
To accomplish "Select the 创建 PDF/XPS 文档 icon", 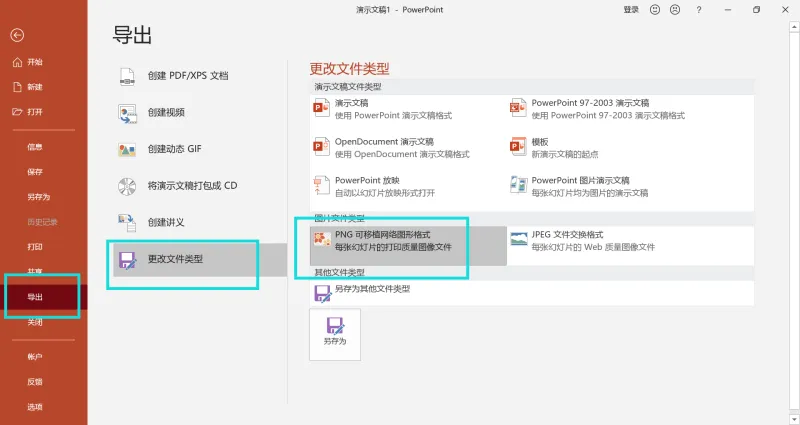I will pyautogui.click(x=127, y=76).
